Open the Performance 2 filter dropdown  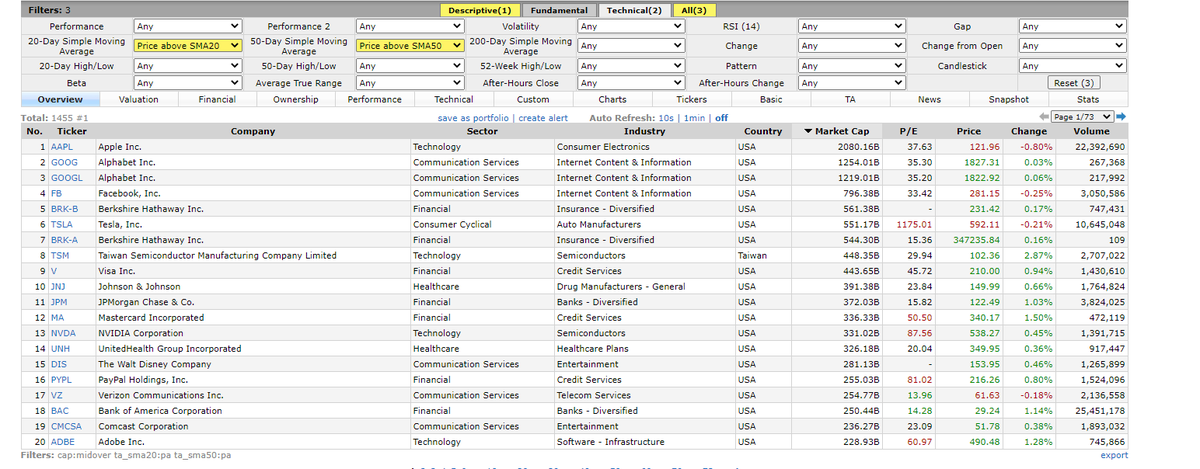tap(410, 27)
